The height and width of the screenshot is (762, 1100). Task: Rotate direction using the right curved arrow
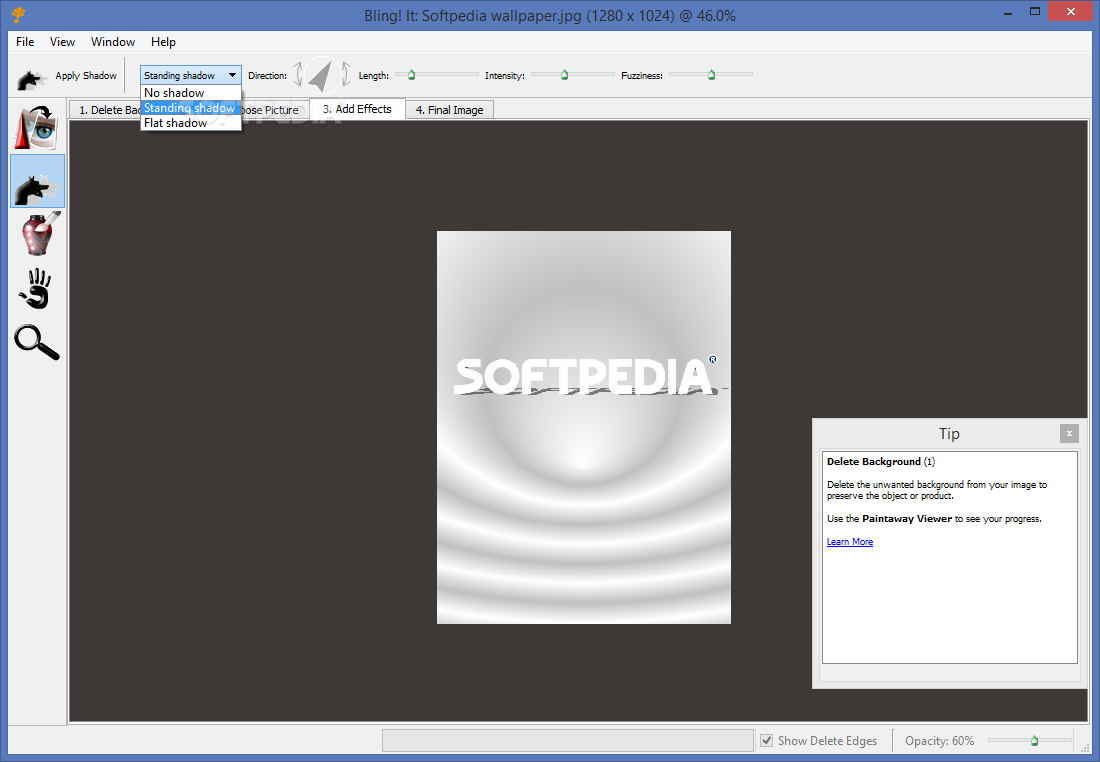click(345, 74)
